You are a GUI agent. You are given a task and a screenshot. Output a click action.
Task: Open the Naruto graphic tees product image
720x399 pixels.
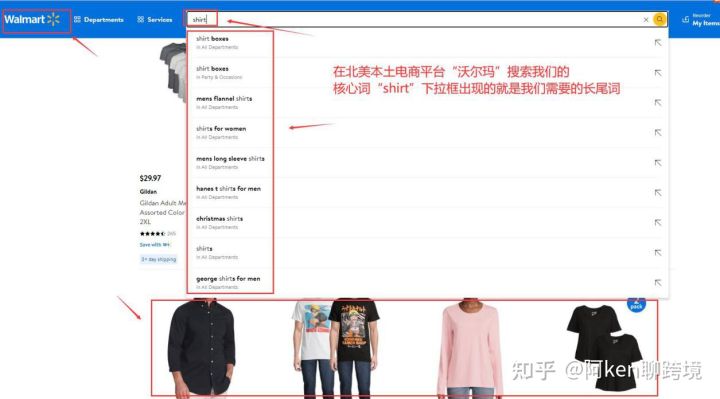pos(336,348)
